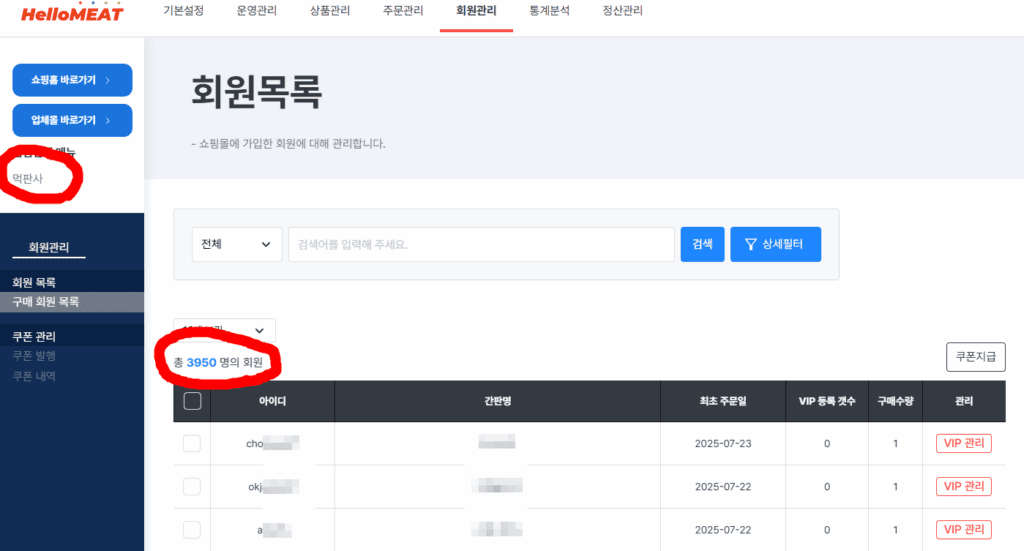This screenshot has width=1024, height=551.
Task: Click the 2025-07-22 date in okj row
Action: point(723,486)
